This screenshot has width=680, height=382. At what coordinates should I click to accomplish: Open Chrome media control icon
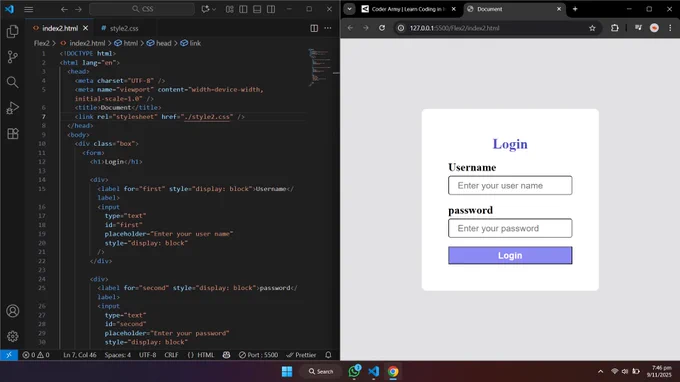pyautogui.click(x=638, y=28)
